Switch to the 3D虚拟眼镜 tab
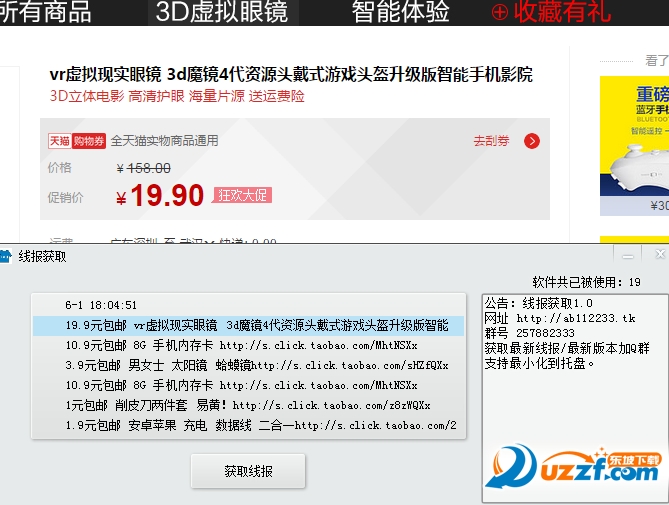The height and width of the screenshot is (505, 669). point(222,12)
